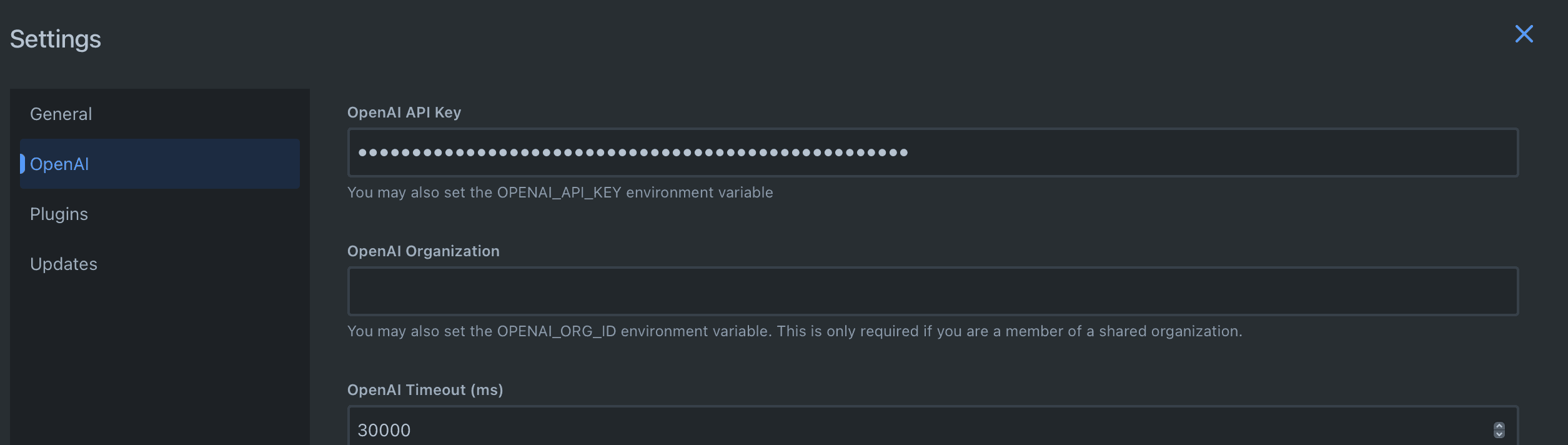Decrease OpenAI Timeout with the down arrow

tap(1499, 434)
